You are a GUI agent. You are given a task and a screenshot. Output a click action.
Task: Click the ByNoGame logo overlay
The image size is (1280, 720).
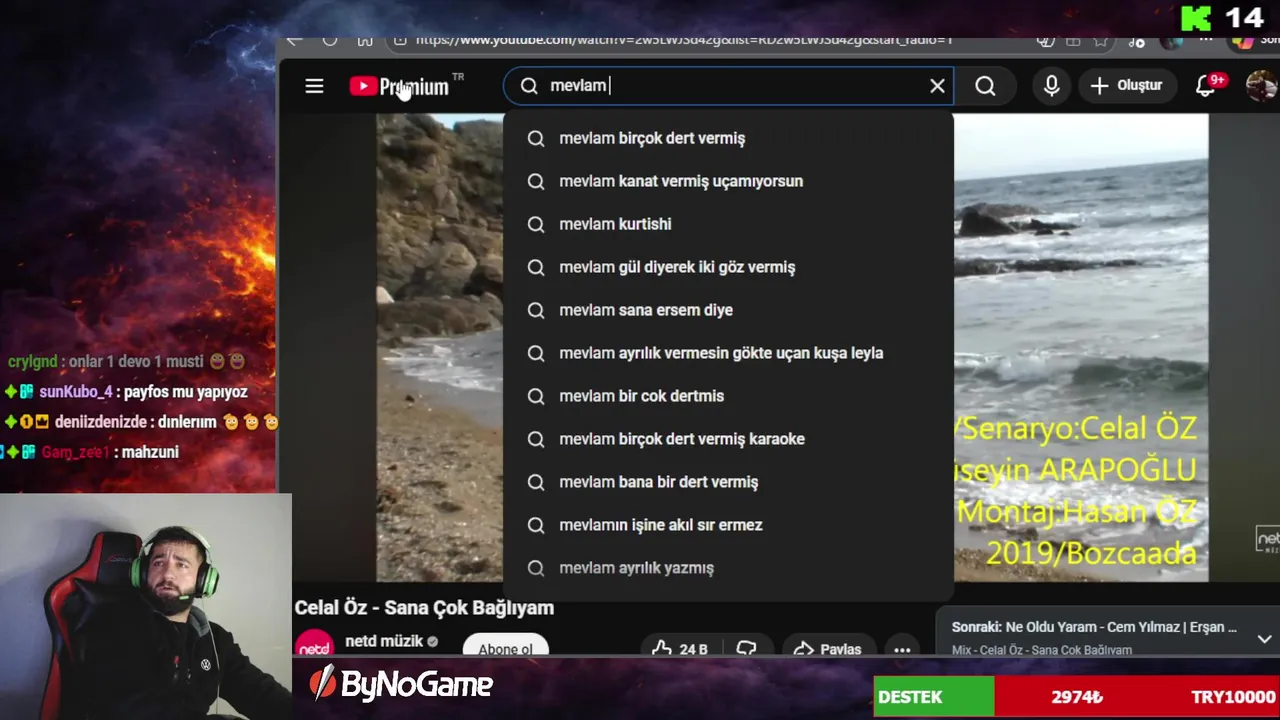(x=402, y=684)
